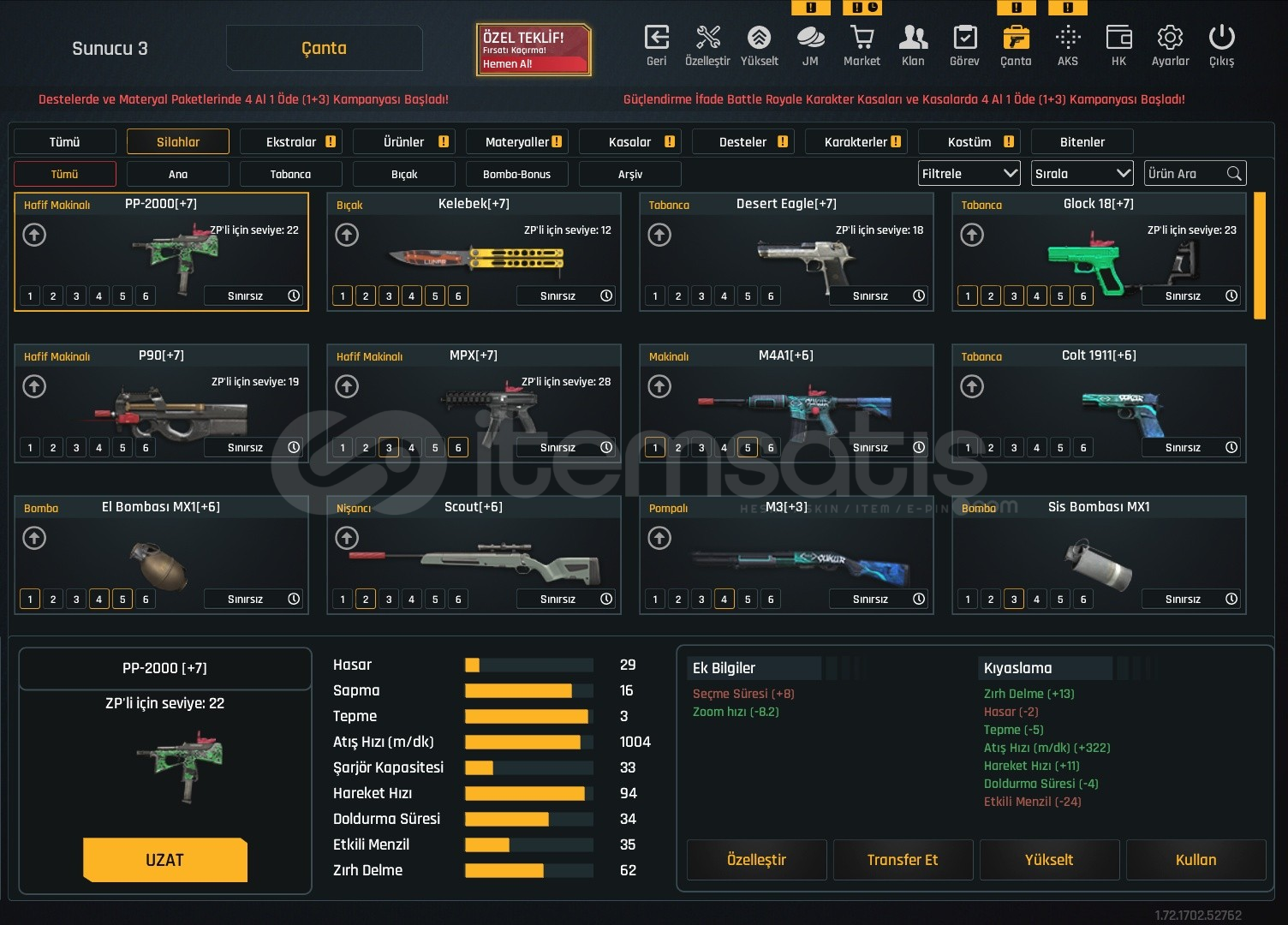The height and width of the screenshot is (925, 1288).
Task: Click the Yükselt button in detail panel
Action: click(x=1049, y=860)
